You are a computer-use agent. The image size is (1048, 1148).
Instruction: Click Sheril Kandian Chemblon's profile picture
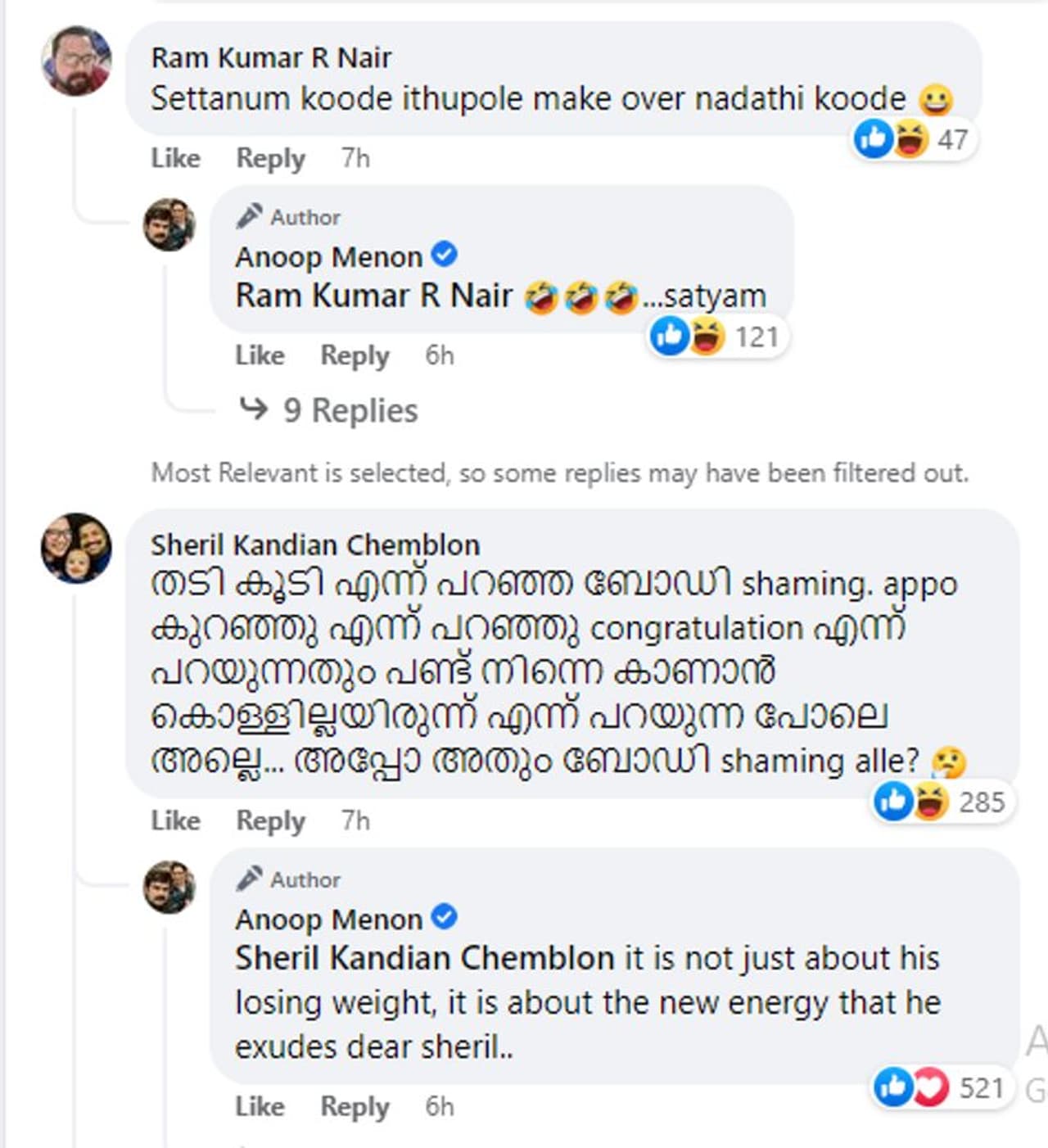pyautogui.click(x=76, y=548)
